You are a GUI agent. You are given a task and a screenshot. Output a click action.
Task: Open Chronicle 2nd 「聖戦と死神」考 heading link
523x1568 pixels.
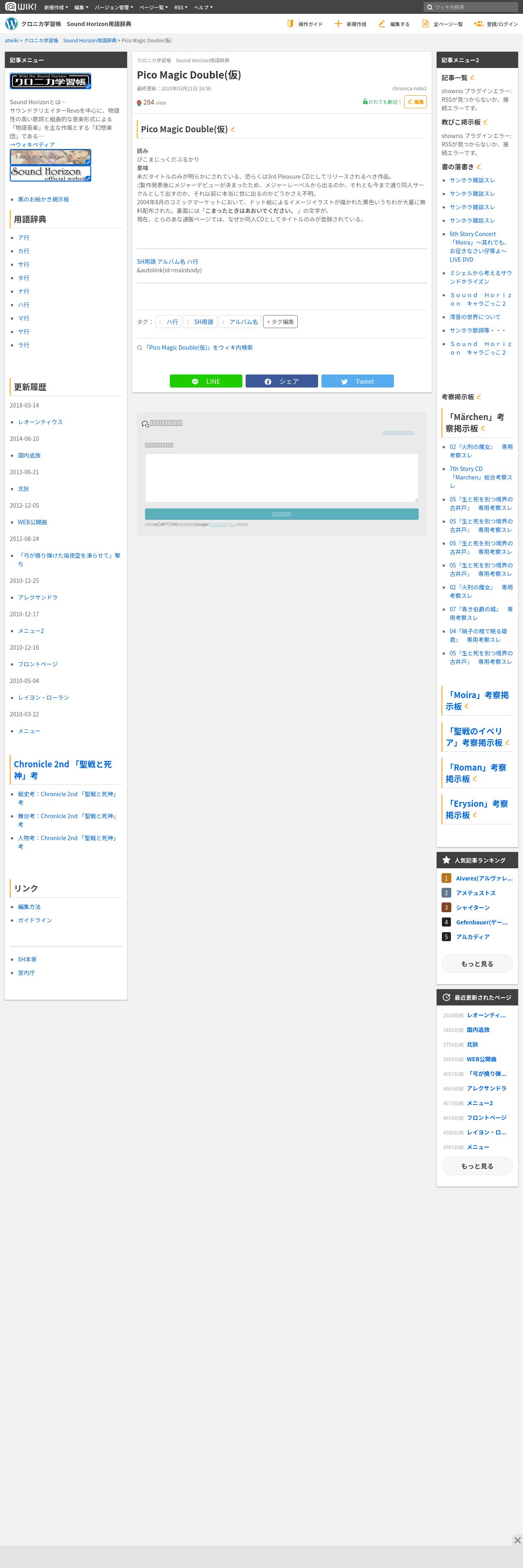tap(63, 769)
